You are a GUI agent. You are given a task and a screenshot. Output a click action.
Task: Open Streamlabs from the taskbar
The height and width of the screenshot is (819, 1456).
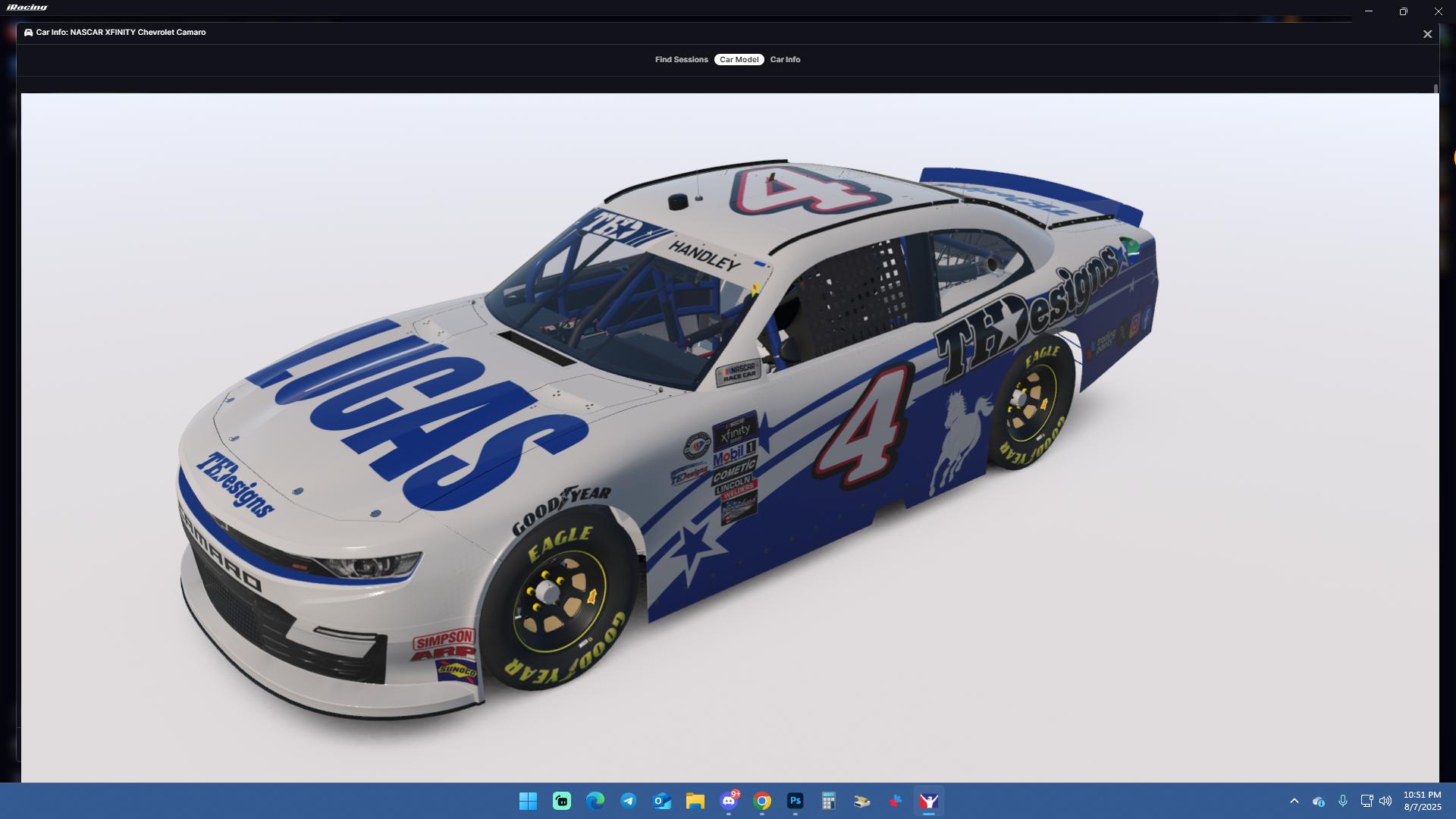click(561, 801)
